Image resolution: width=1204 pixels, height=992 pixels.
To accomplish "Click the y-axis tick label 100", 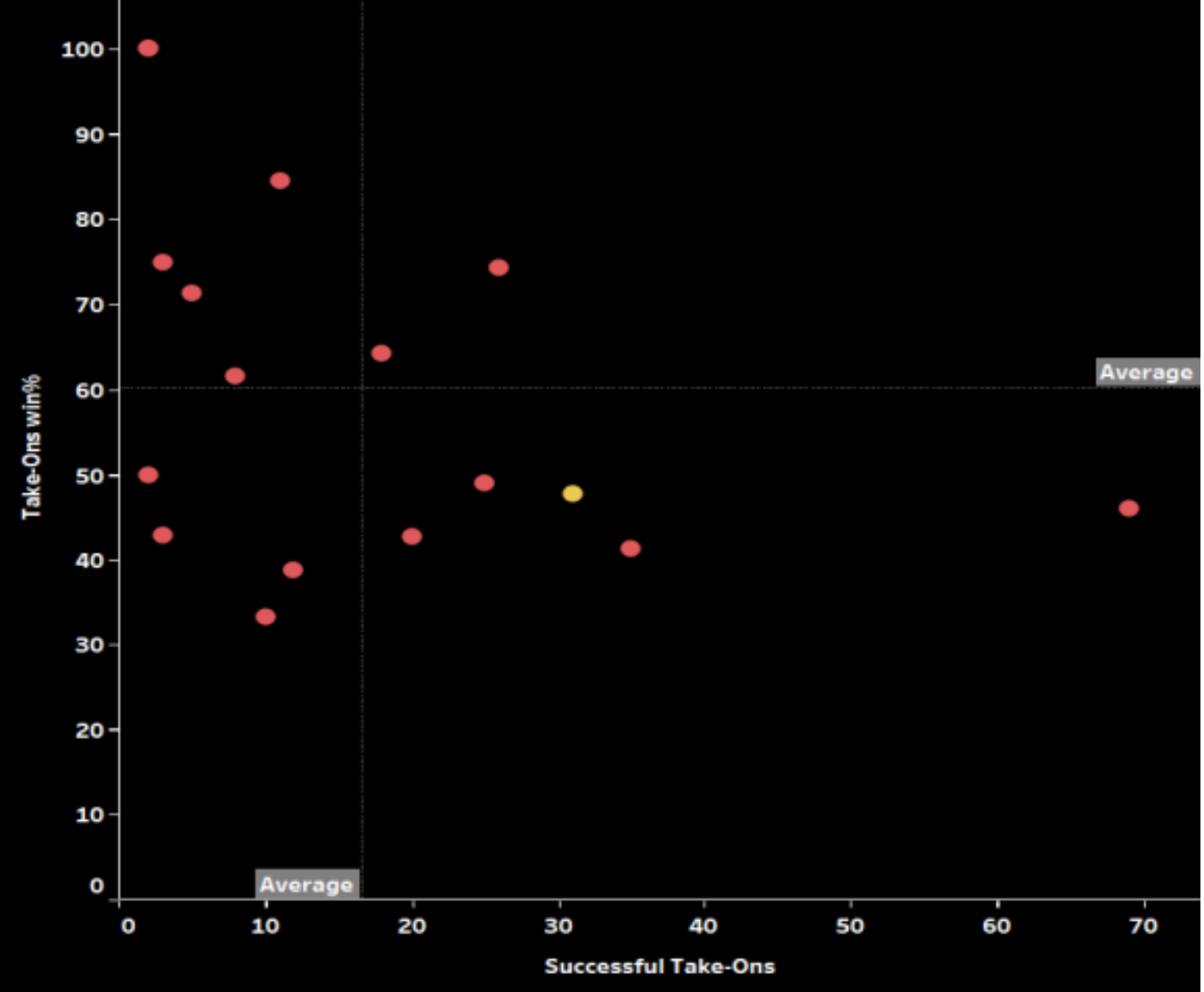I will (82, 50).
